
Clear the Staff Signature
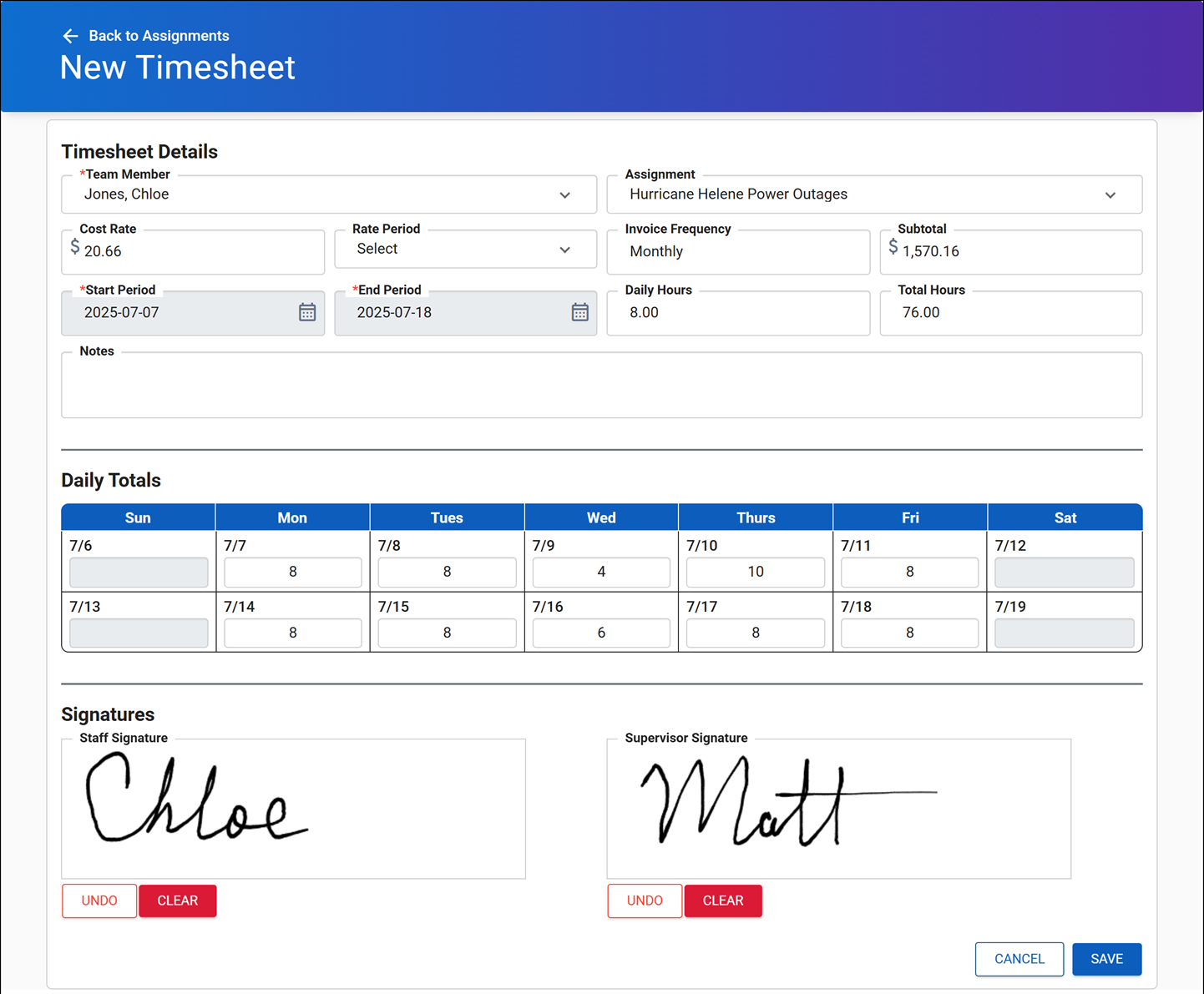tap(177, 901)
